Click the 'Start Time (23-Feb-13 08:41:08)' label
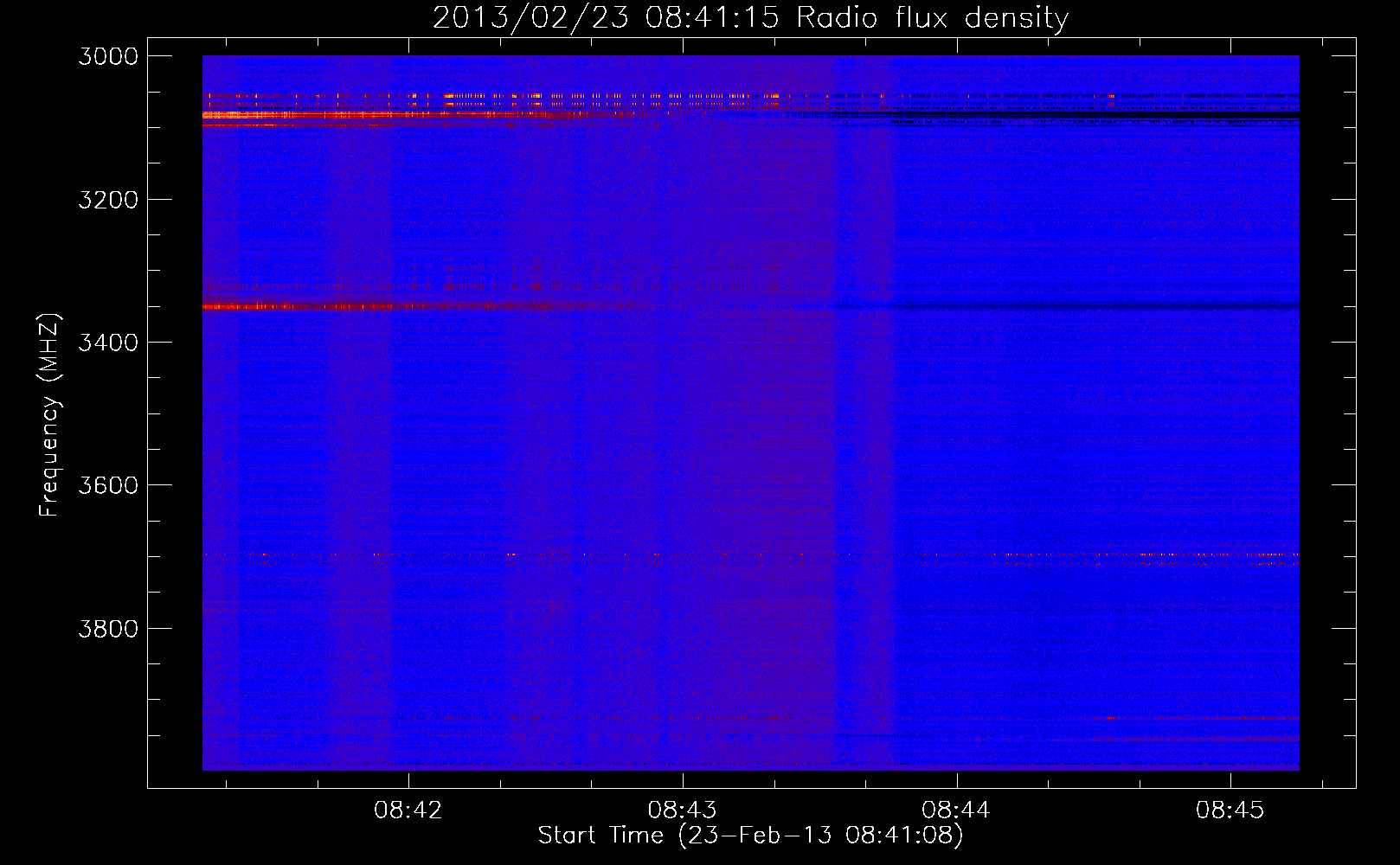1400x865 pixels. point(750,836)
